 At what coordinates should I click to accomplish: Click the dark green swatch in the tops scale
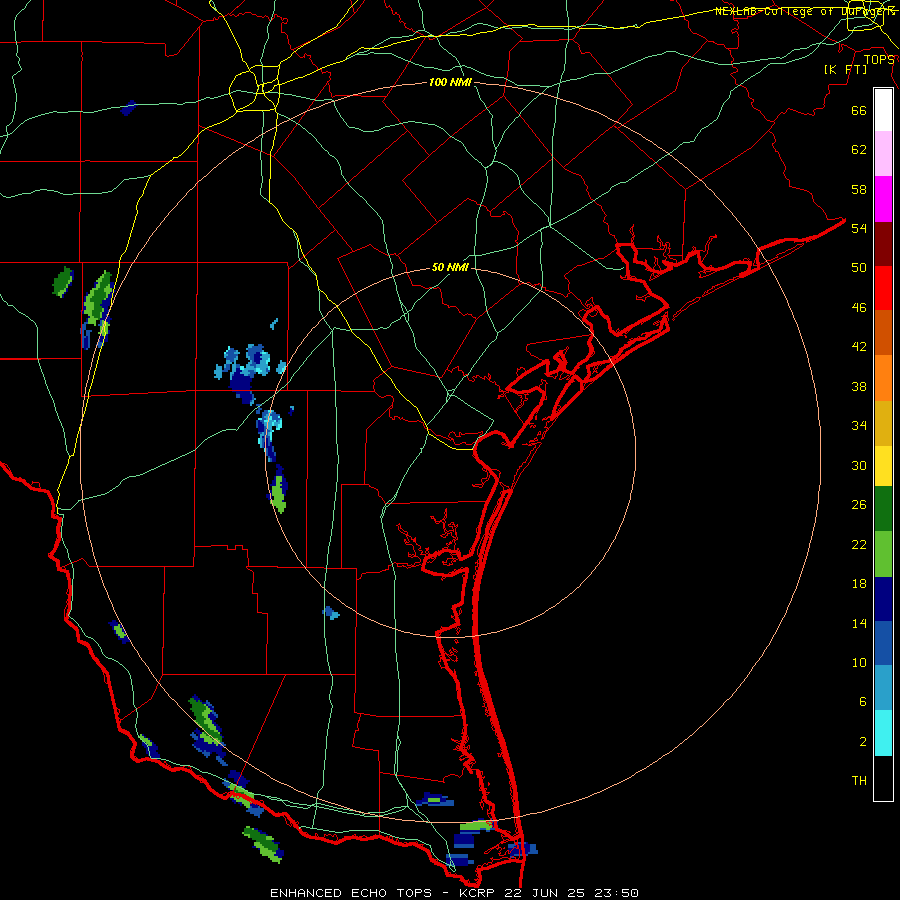point(883,509)
